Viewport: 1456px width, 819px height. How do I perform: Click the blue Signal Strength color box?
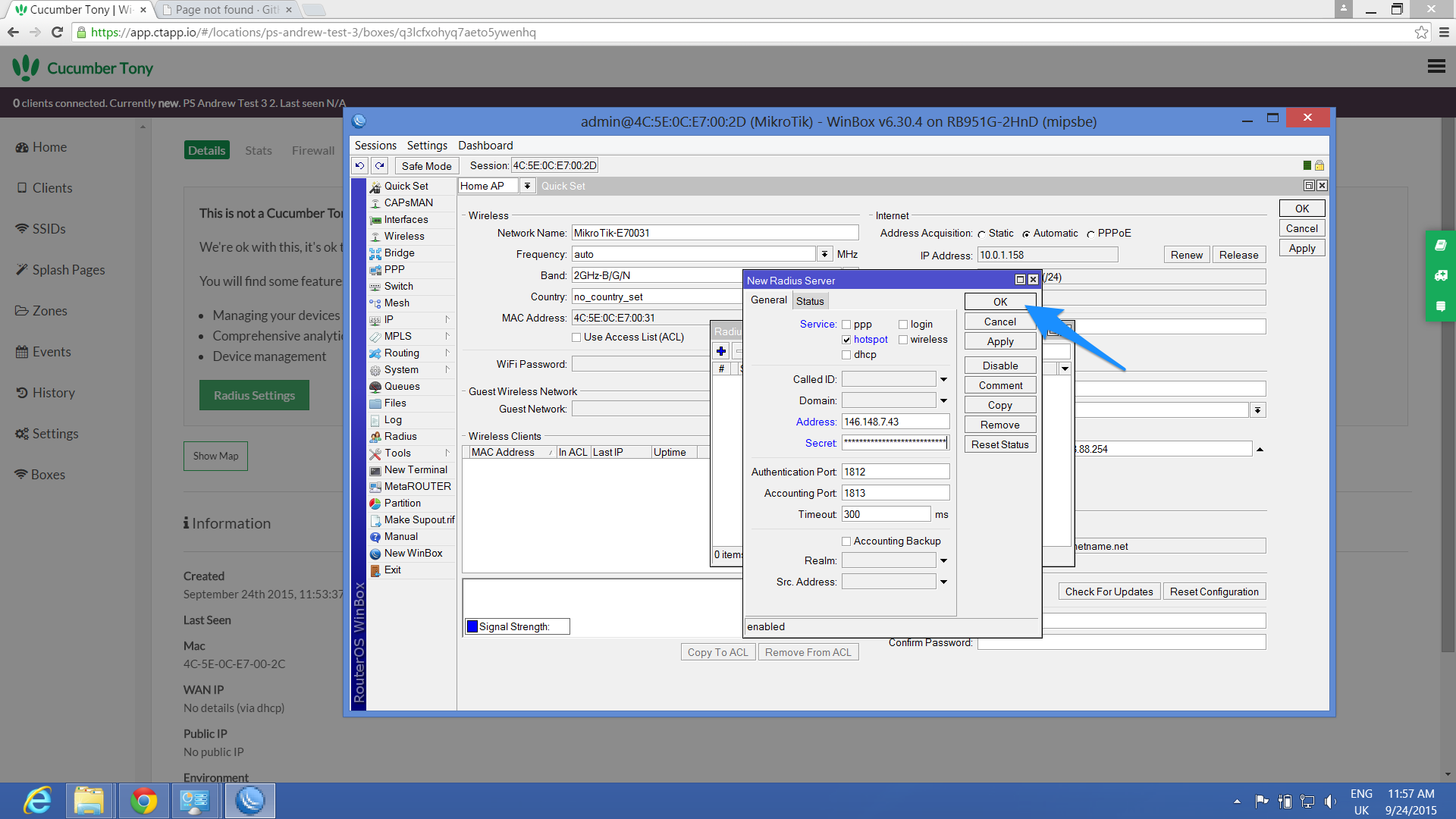[x=472, y=626]
